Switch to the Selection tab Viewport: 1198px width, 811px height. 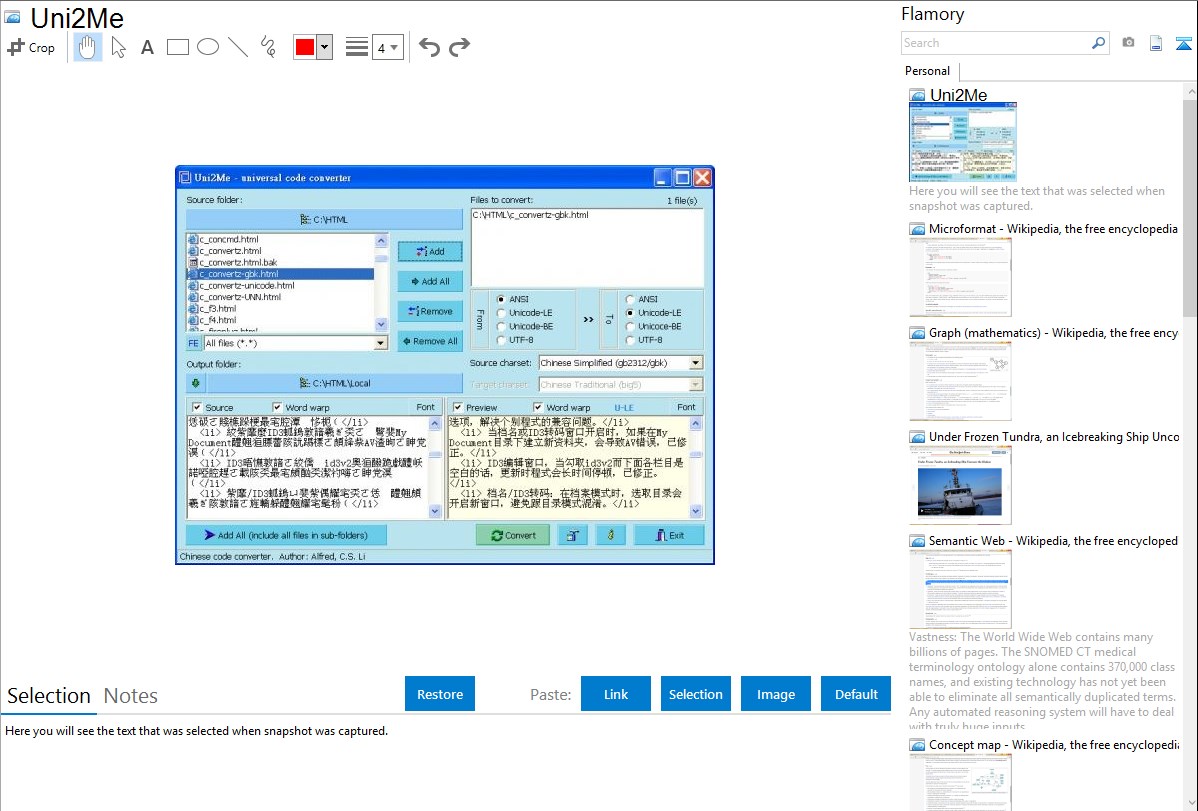(x=49, y=696)
